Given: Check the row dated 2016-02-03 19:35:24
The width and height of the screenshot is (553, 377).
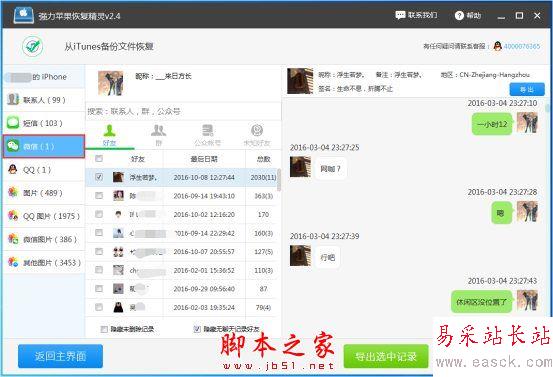Looking at the screenshot, I should pos(99,308).
